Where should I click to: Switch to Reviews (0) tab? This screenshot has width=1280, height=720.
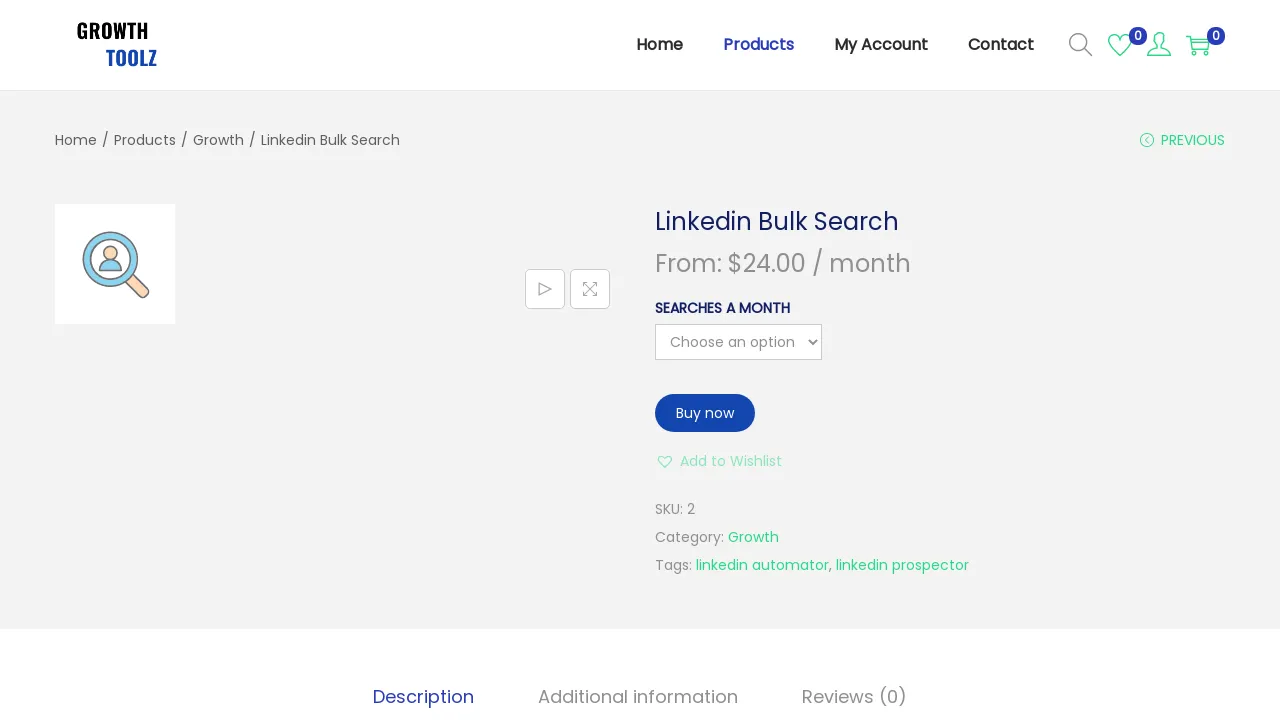pos(854,697)
